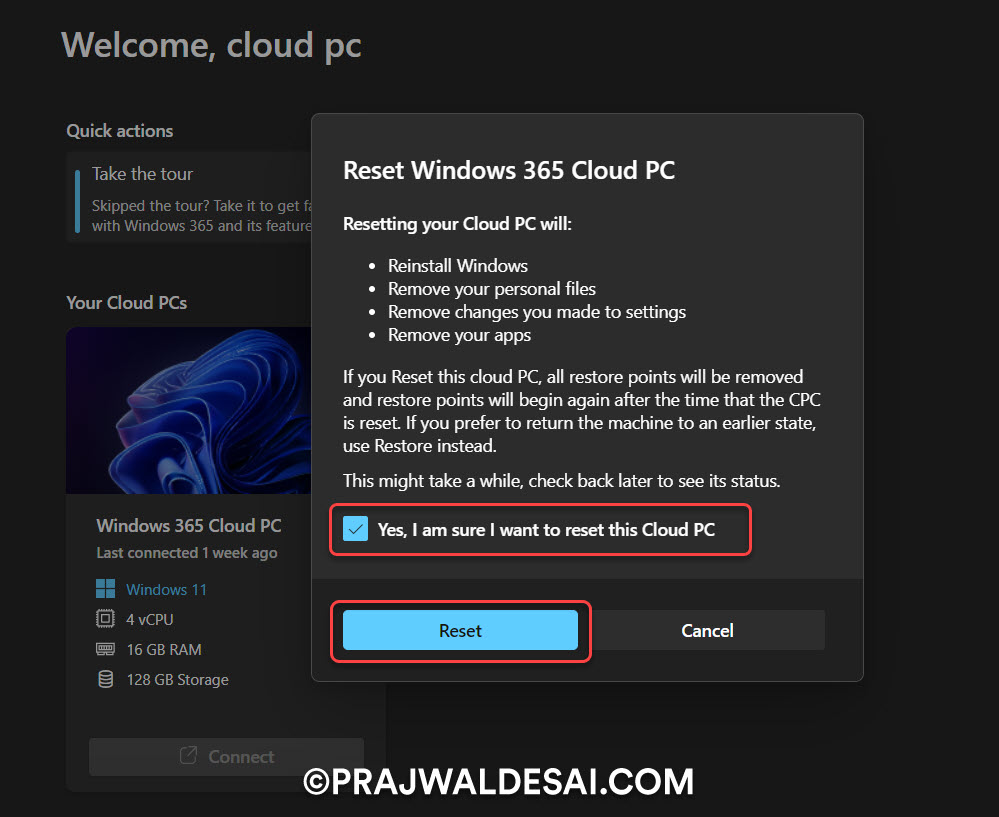Viewport: 999px width, 817px height.
Task: Click the 'Reinstall Windows' bullet text
Action: coord(457,266)
